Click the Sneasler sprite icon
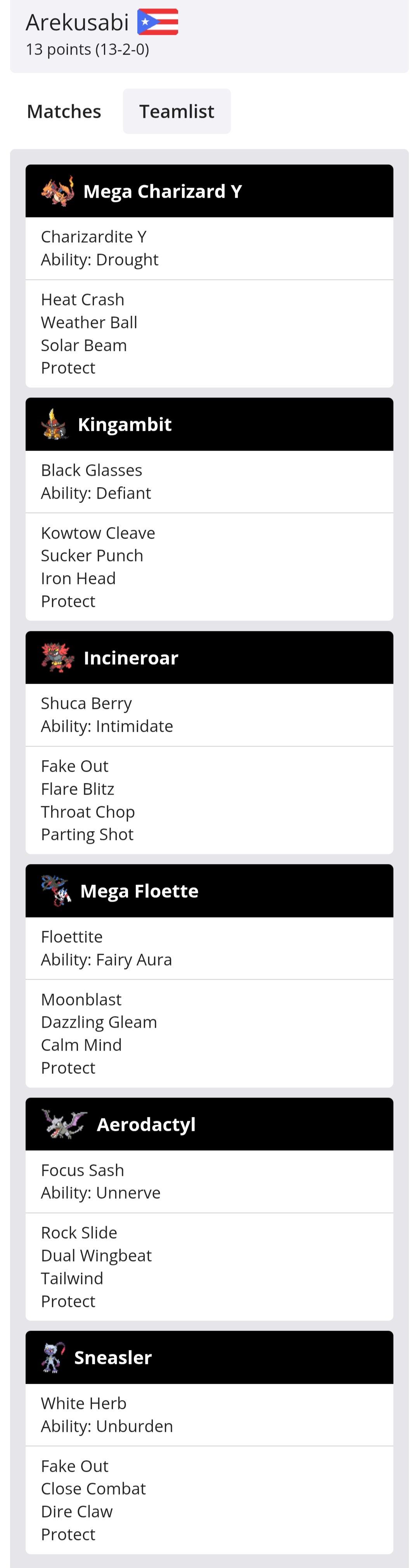The height and width of the screenshot is (1568, 419). (x=53, y=1357)
